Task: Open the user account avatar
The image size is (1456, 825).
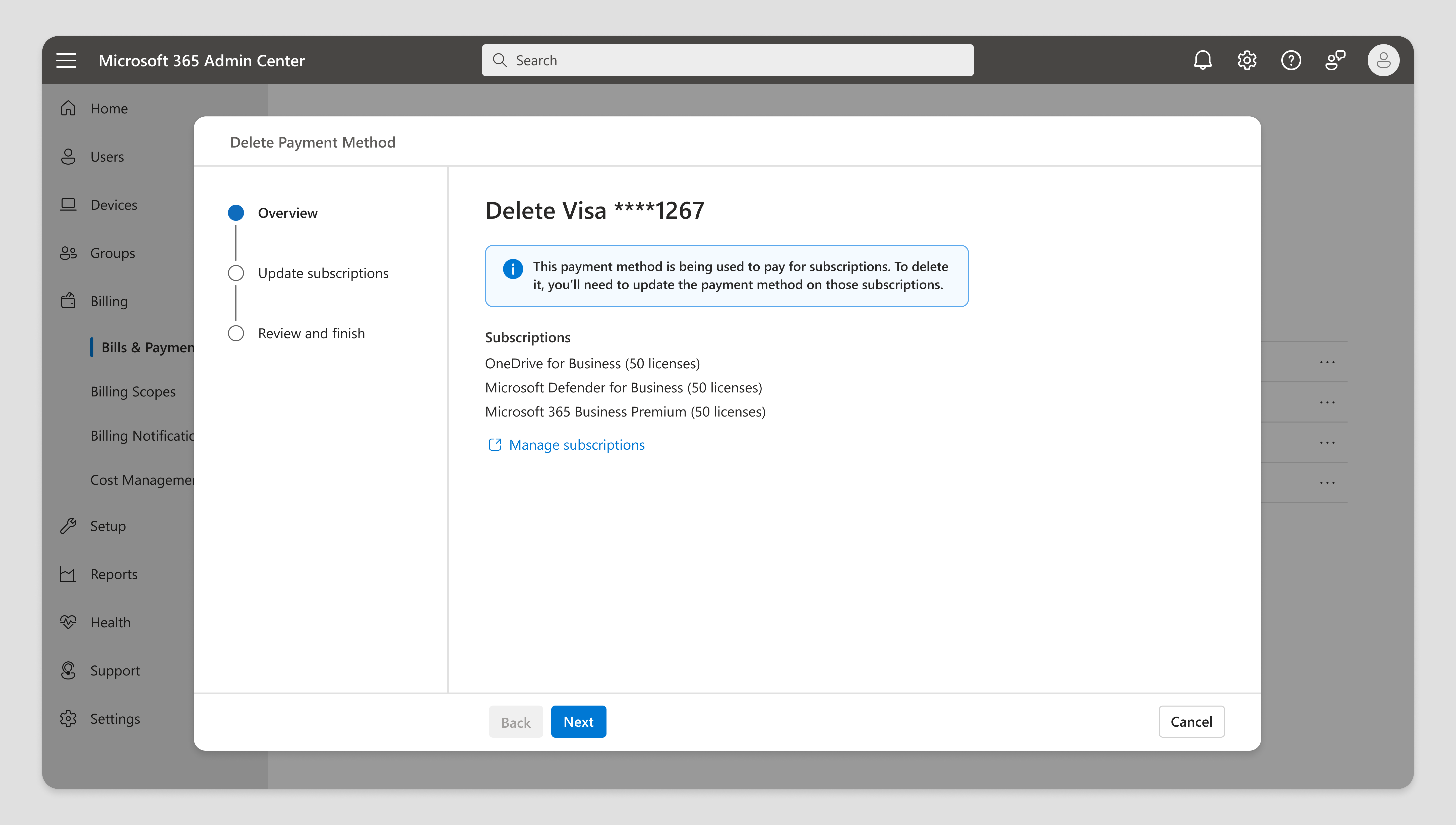Action: tap(1383, 60)
